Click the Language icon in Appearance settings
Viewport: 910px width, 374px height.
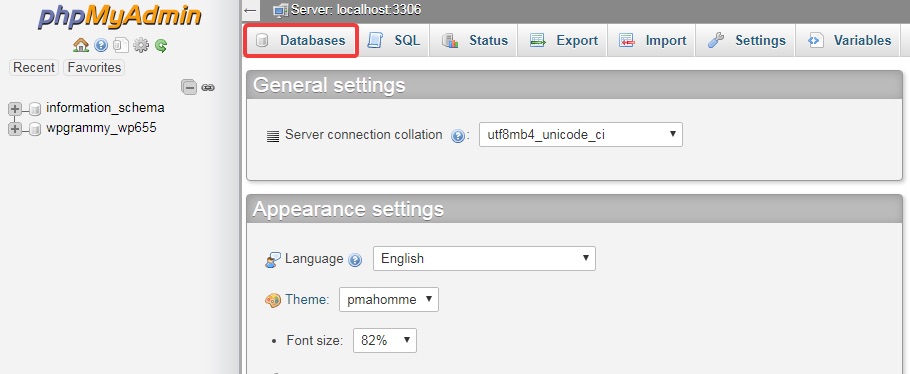coord(273,260)
